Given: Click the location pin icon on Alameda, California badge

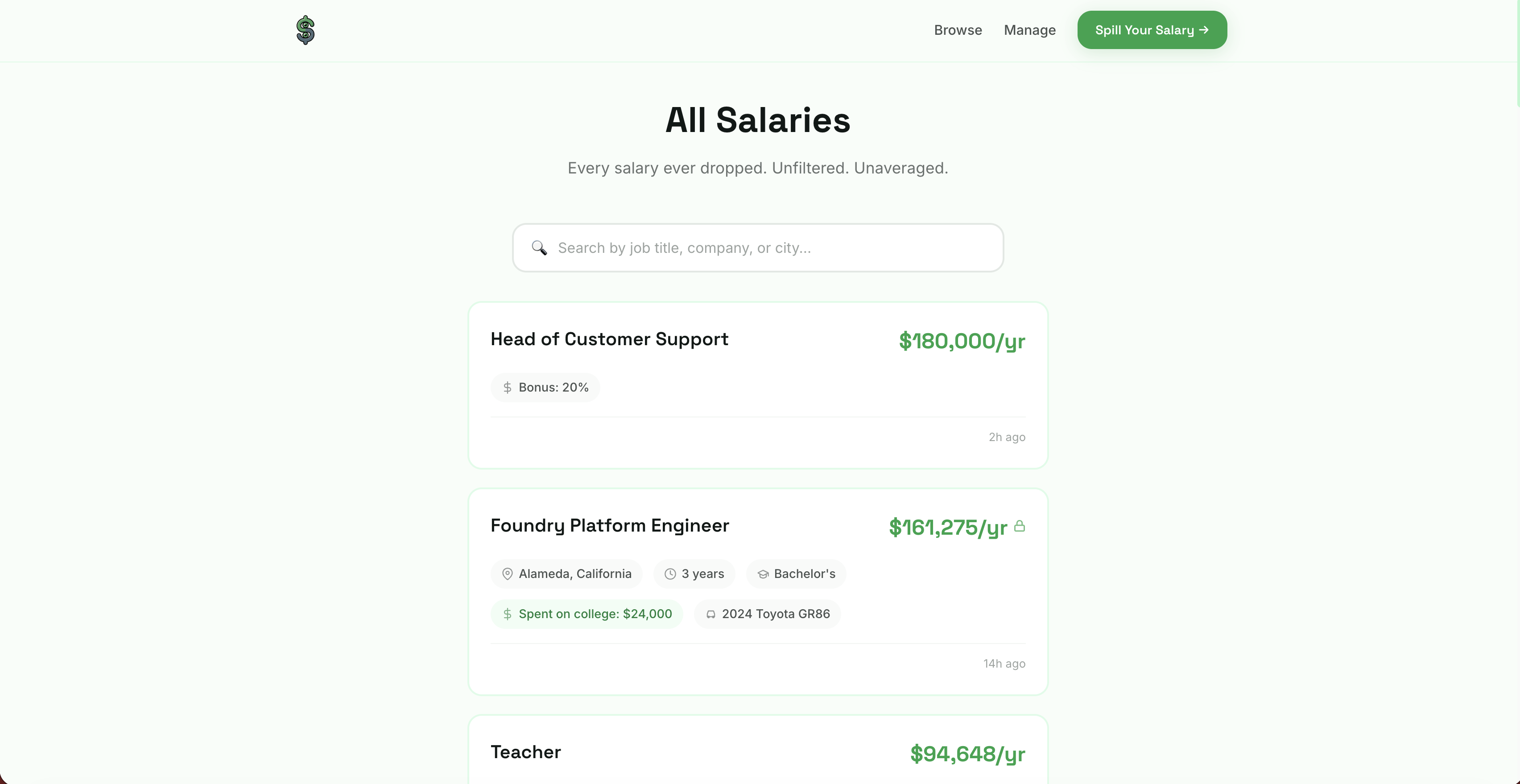Looking at the screenshot, I should pyautogui.click(x=508, y=574).
